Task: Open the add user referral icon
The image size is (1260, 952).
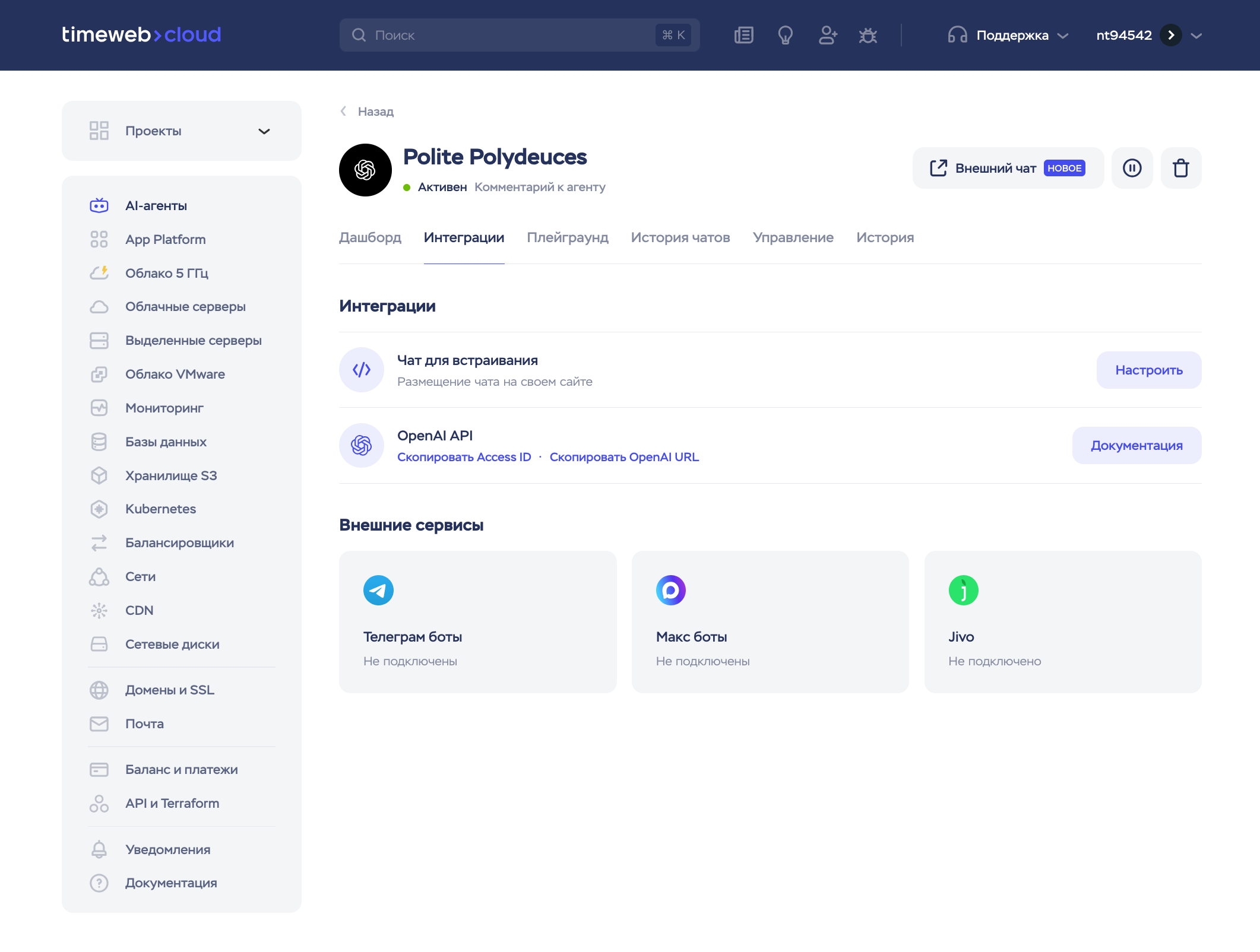Action: [827, 35]
